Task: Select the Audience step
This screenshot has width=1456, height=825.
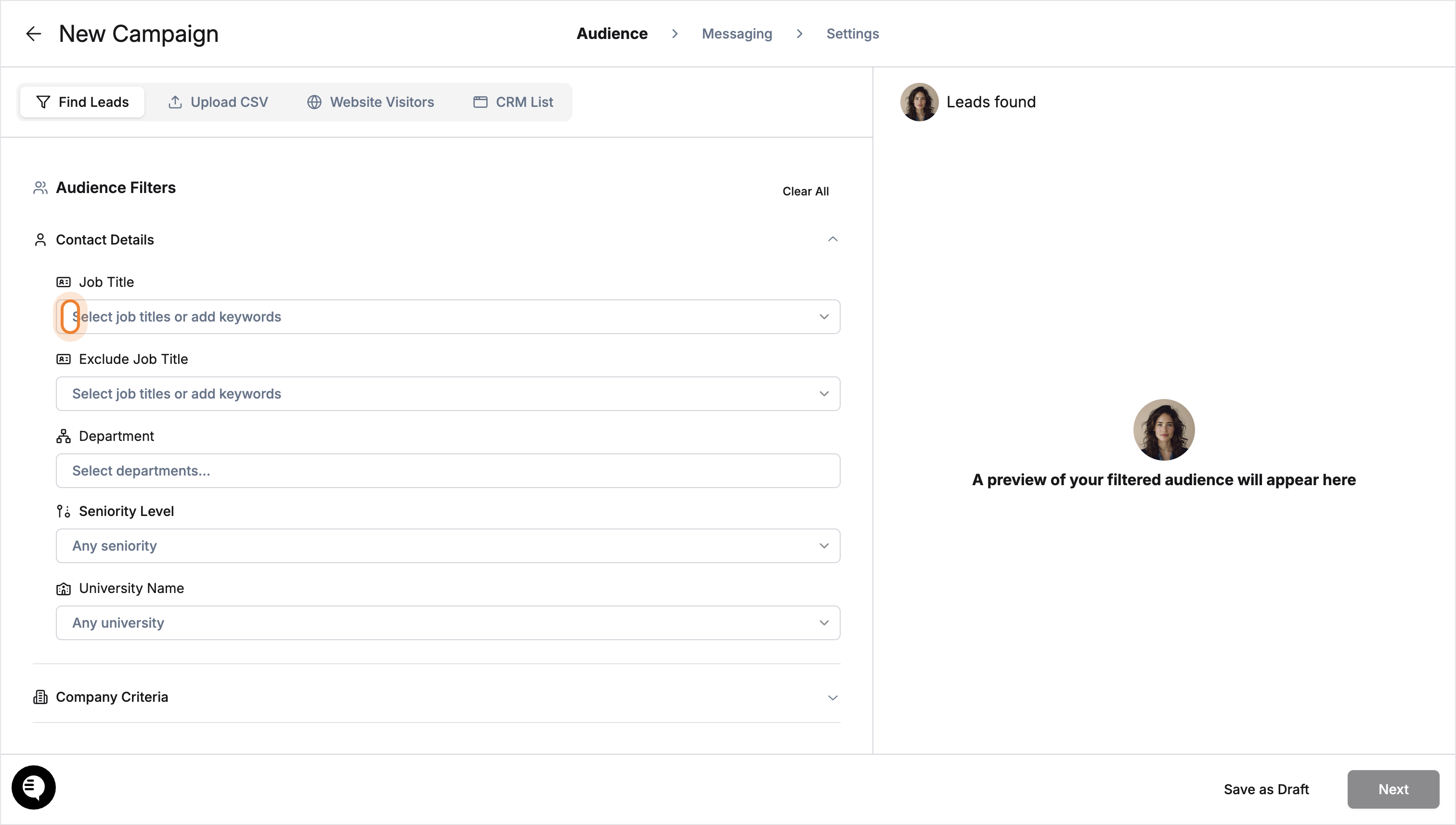Action: coord(612,34)
